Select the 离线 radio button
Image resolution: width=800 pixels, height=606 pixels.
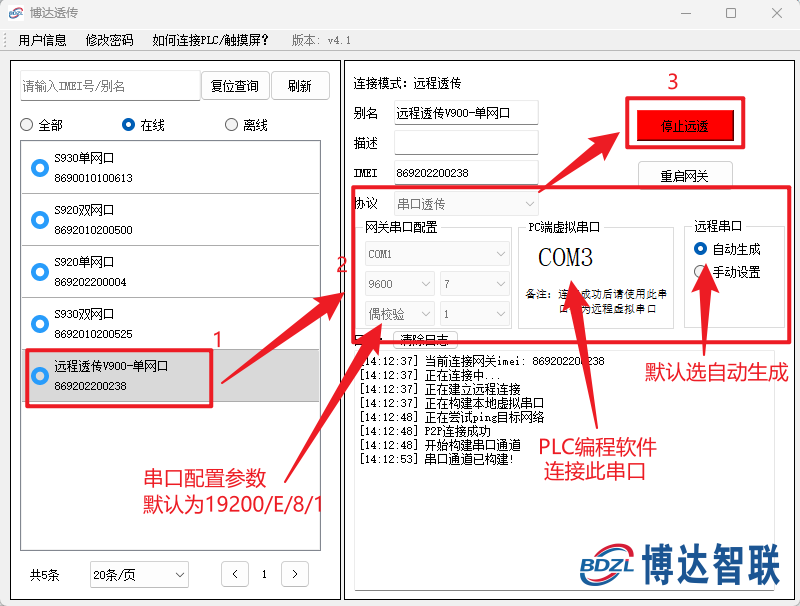[231, 124]
